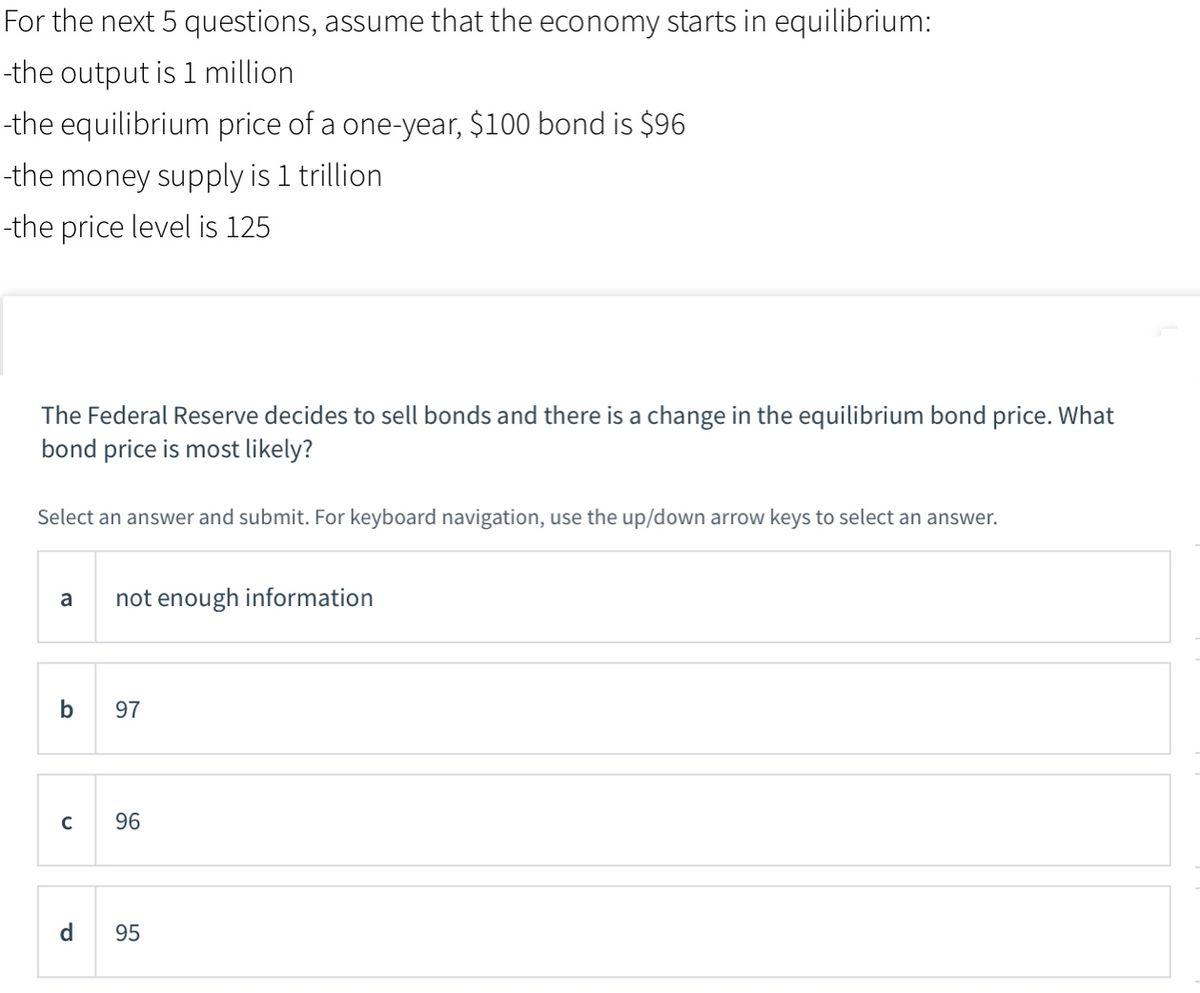This screenshot has height=993, width=1200.
Task: Click the letter label 'c' in third option
Action: pos(66,822)
